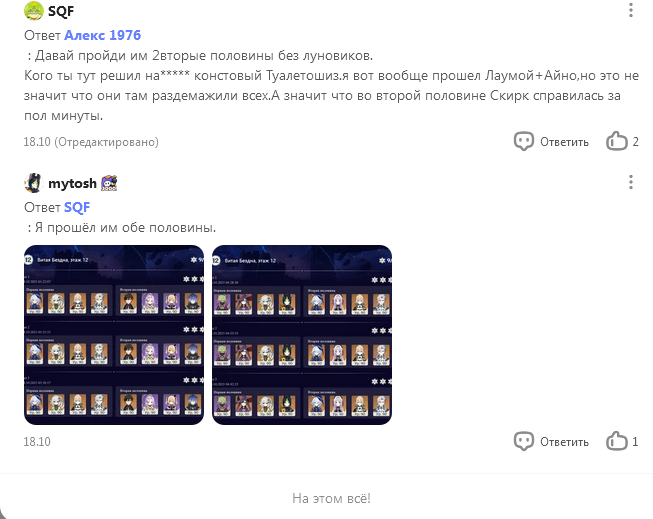653x519 pixels.
Task: Open the Алекс 1976 profile link
Action: pos(102,35)
